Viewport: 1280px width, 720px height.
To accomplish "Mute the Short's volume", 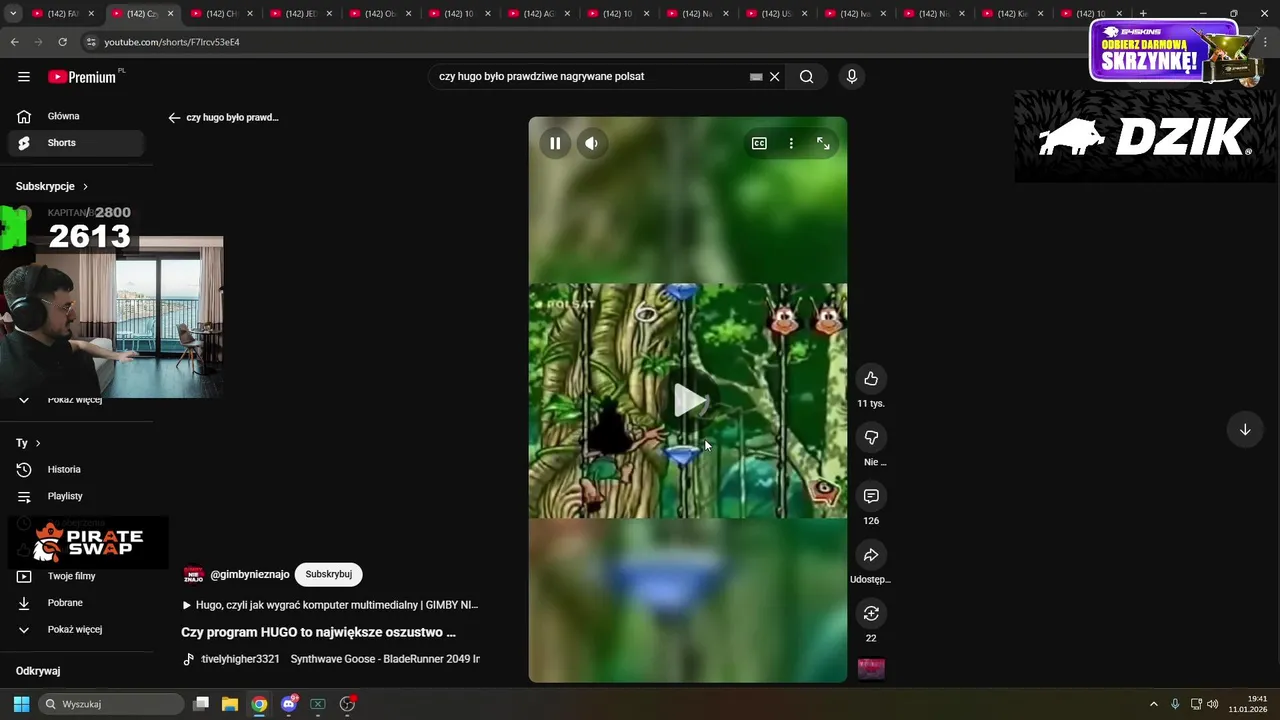I will pos(591,143).
